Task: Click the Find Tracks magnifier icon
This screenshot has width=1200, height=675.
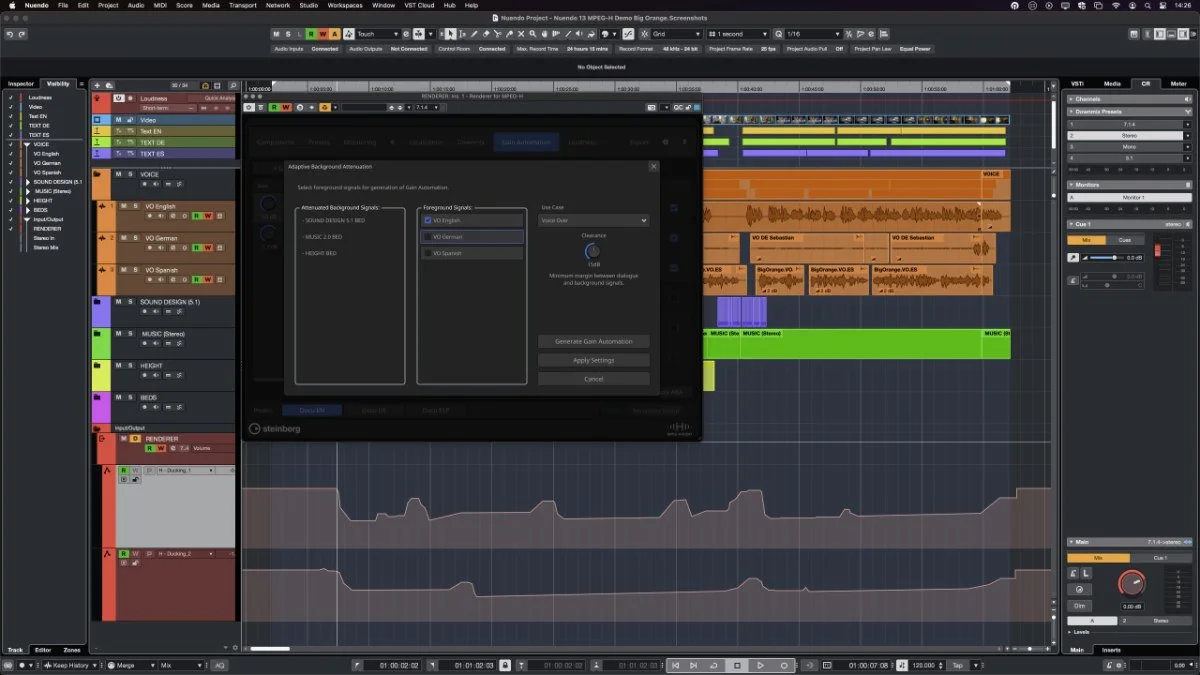Action: click(x=233, y=86)
